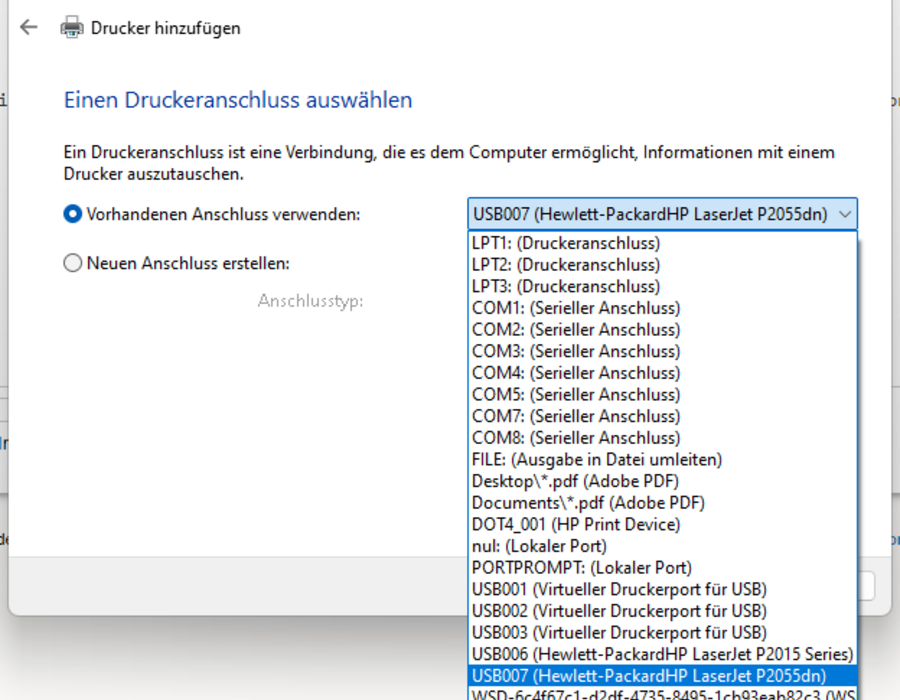
Task: Choose LPT2: (Druckeranschluss) from the list
Action: [x=663, y=265]
